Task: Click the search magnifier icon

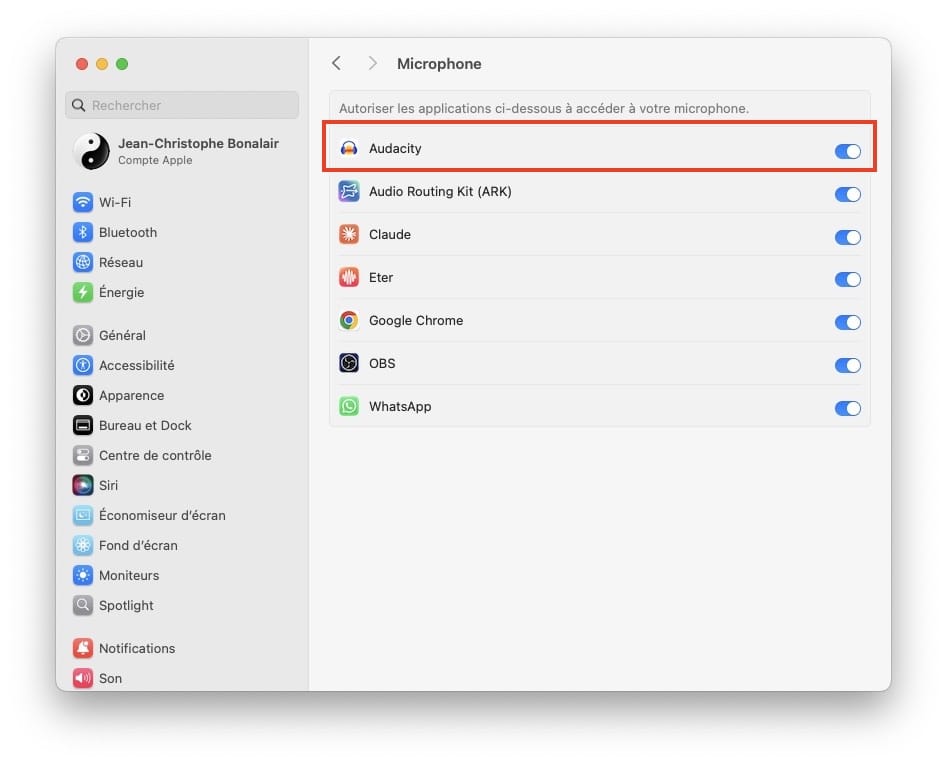Action: 79,105
